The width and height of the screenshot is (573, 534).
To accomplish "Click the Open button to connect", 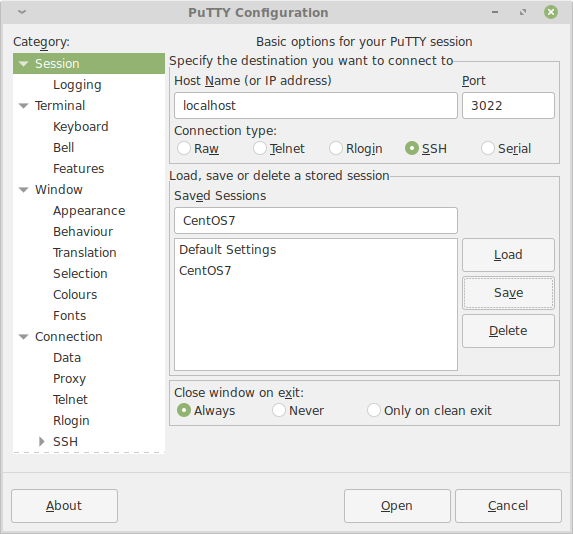I will point(397,506).
